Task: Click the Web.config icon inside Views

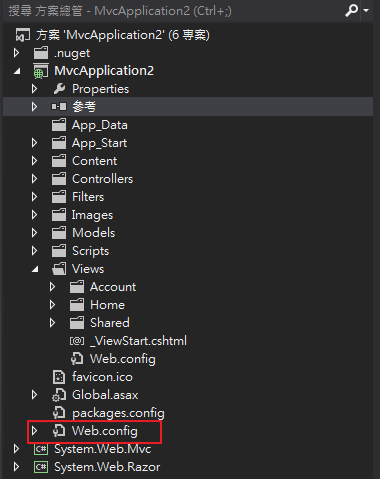Action: (77, 359)
